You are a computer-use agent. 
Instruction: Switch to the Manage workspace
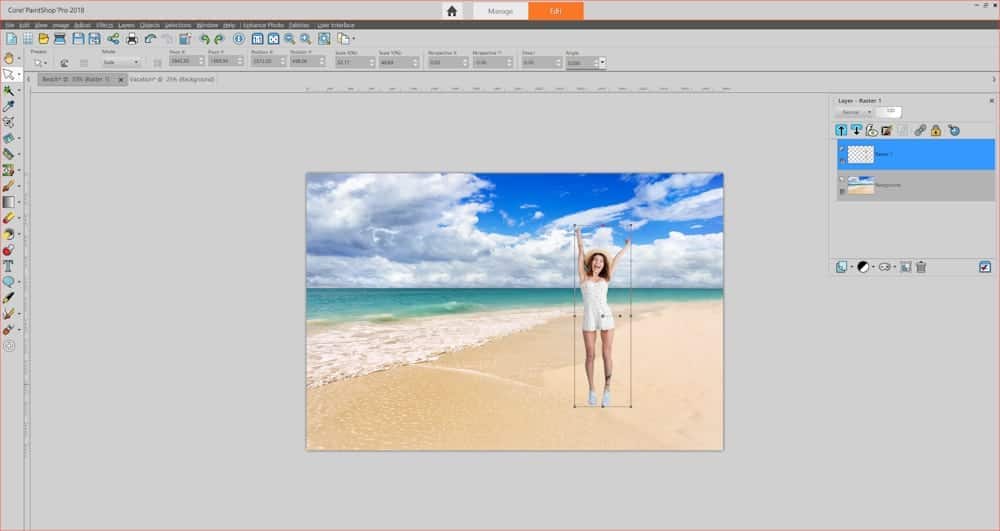500,11
